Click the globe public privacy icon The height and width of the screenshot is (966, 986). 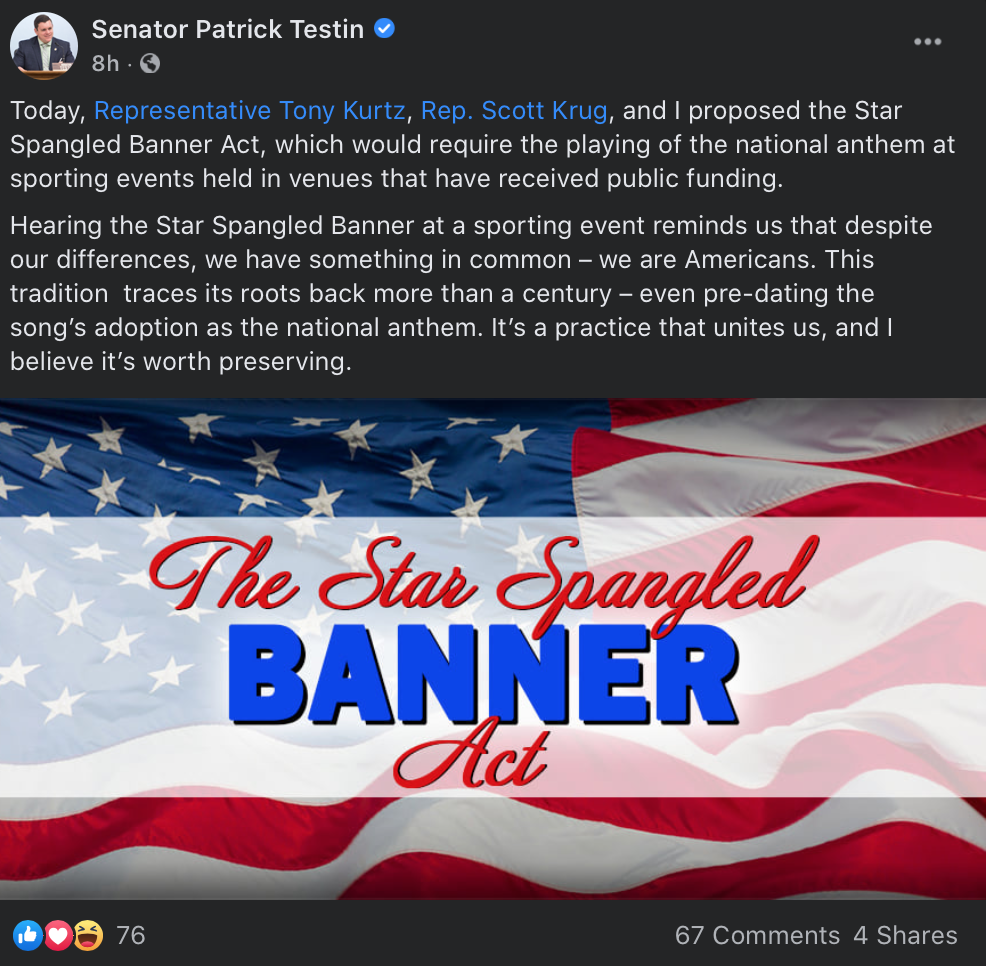[150, 64]
